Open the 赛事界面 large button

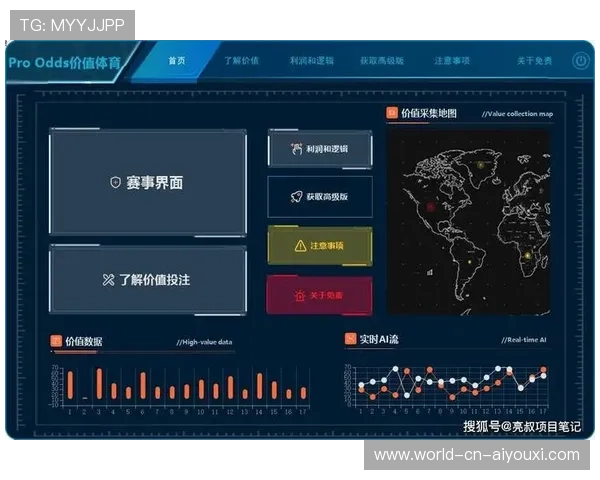(148, 182)
